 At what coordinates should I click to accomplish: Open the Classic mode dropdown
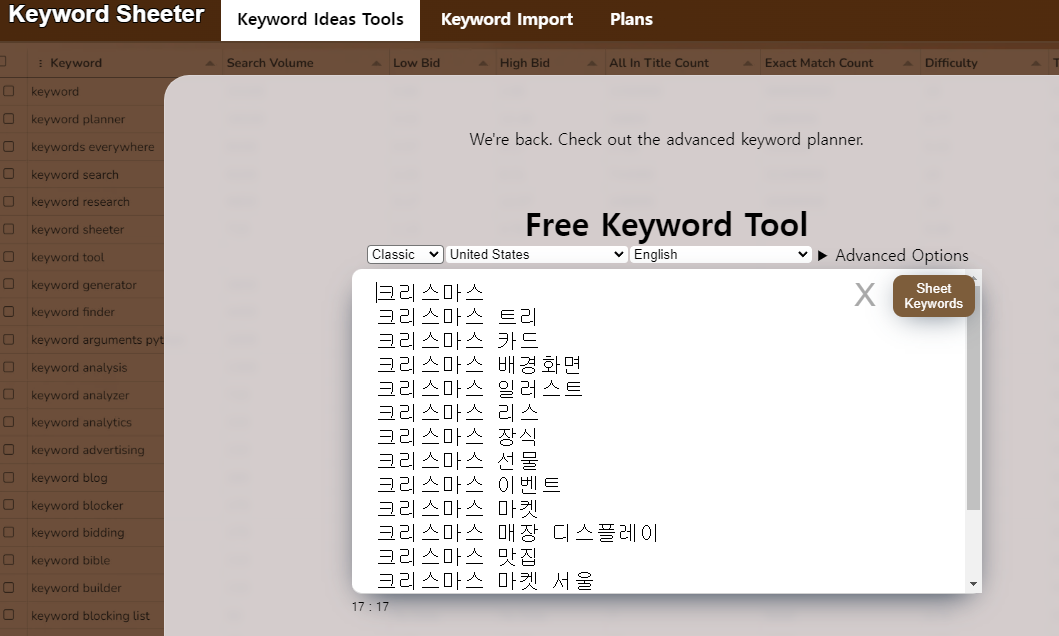405,255
